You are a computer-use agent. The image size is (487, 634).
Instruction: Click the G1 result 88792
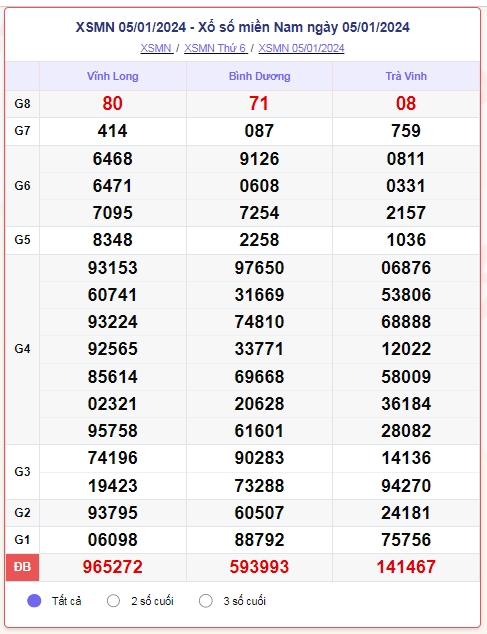point(259,540)
